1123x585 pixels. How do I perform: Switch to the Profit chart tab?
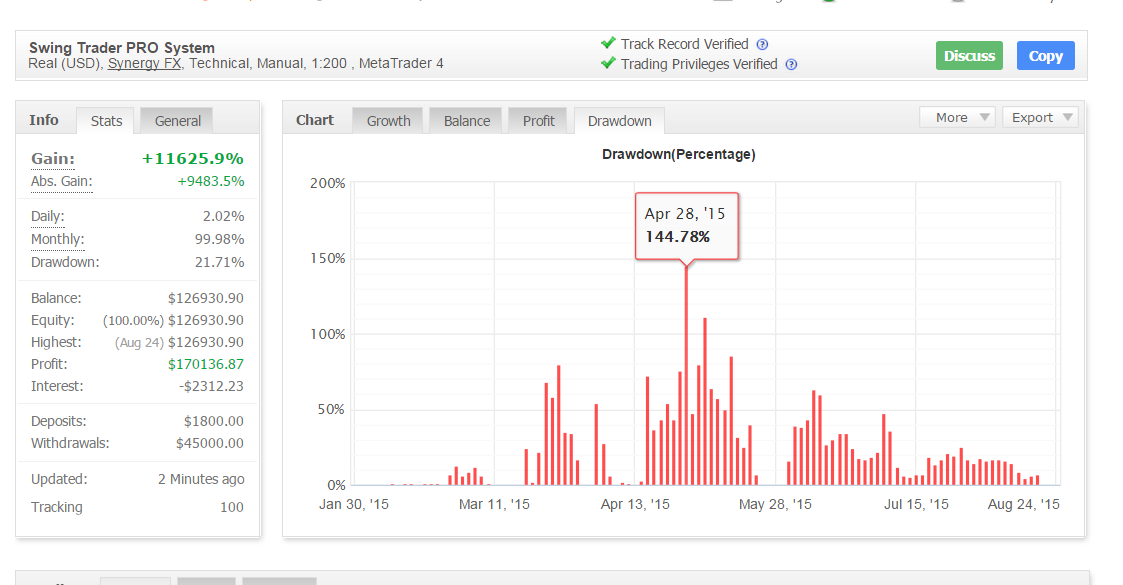point(538,121)
